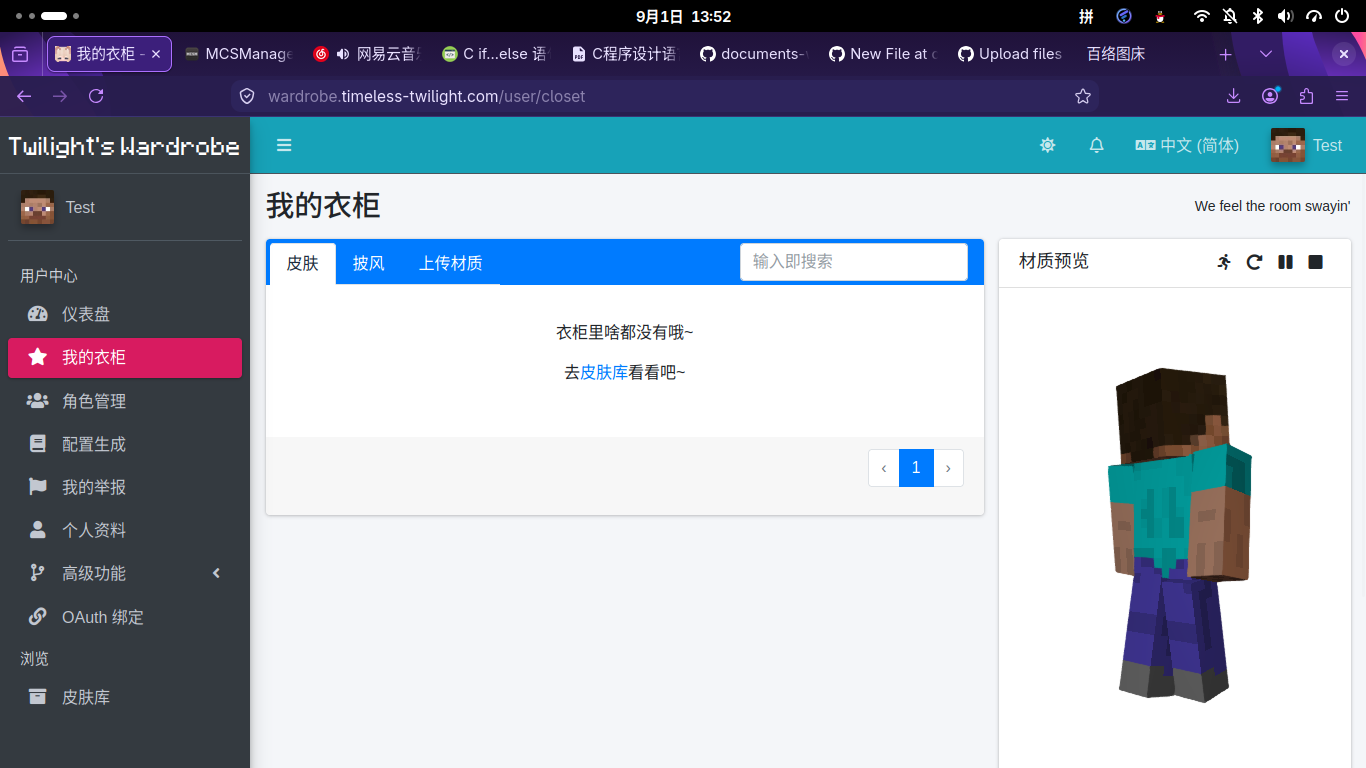Image resolution: width=1366 pixels, height=768 pixels.
Task: Open the browser downloads panel
Action: point(1233,96)
